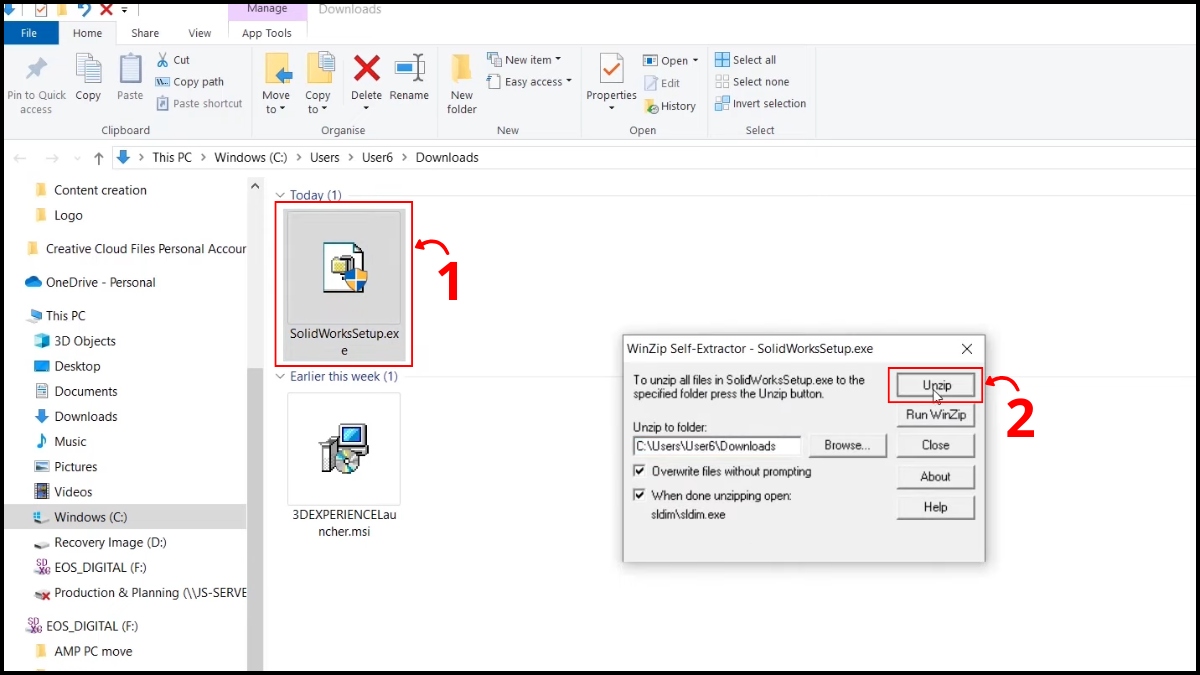Screen dimensions: 1200x675
Task: Click Browse... to choose unzip folder
Action: [847, 445]
